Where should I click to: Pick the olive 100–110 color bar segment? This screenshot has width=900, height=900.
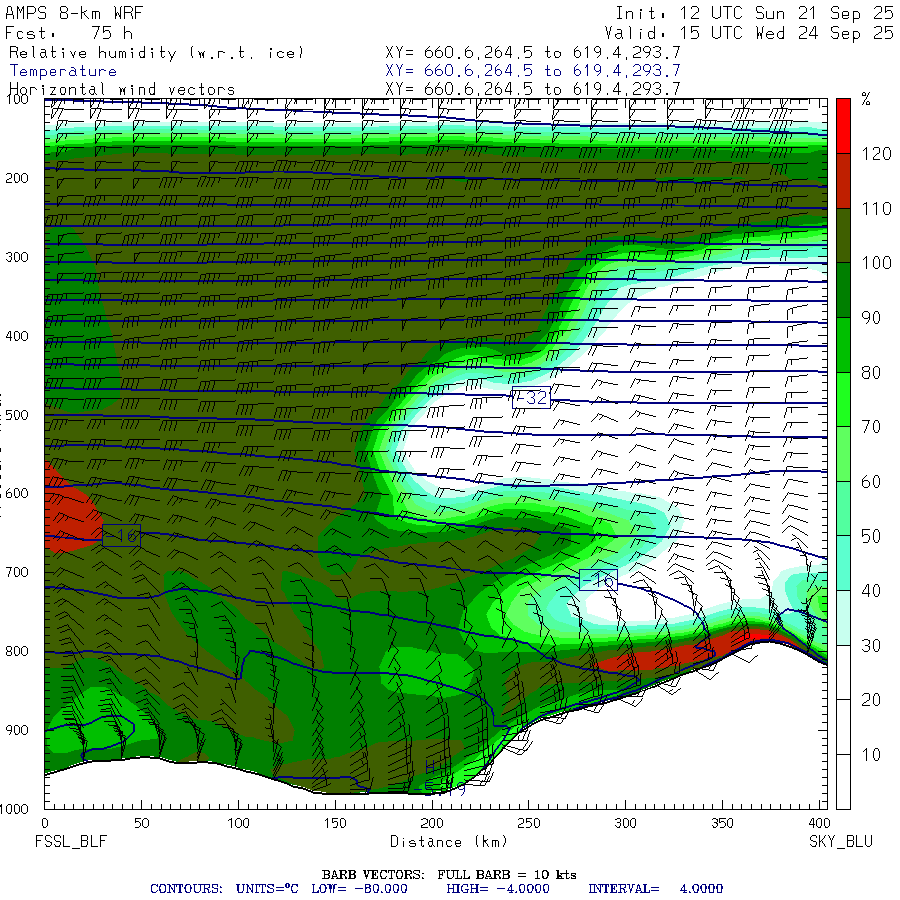click(x=843, y=235)
